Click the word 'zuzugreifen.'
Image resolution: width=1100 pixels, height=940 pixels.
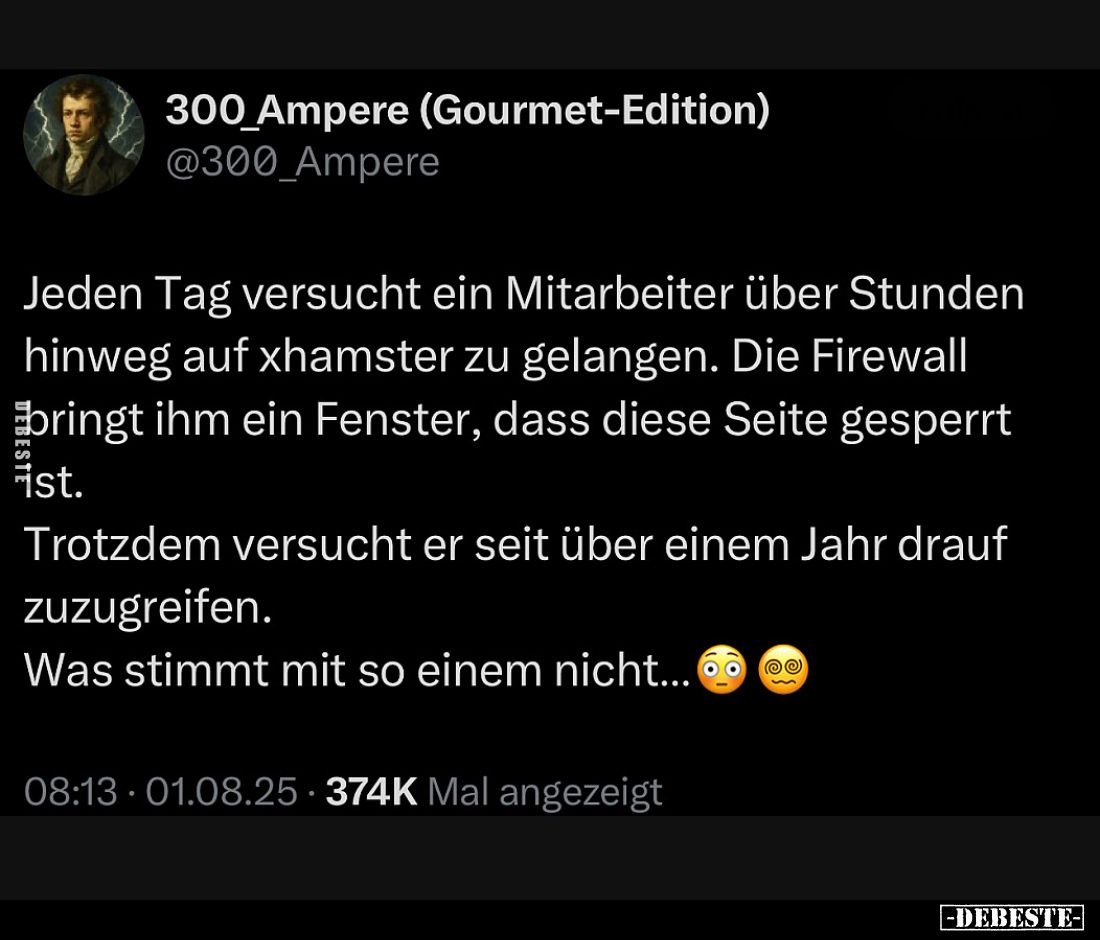coord(148,608)
